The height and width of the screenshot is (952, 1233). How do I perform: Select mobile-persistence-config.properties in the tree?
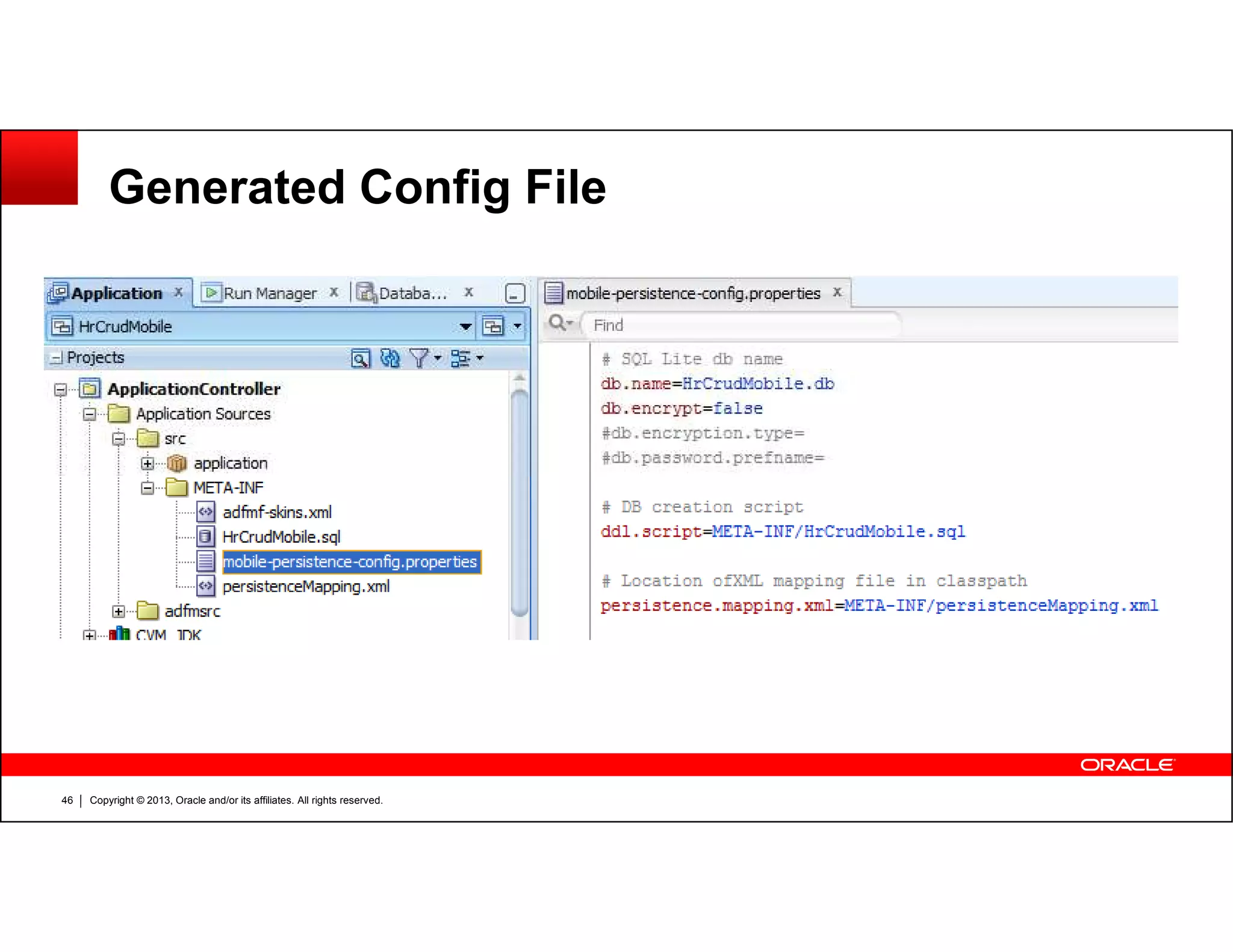pos(351,562)
